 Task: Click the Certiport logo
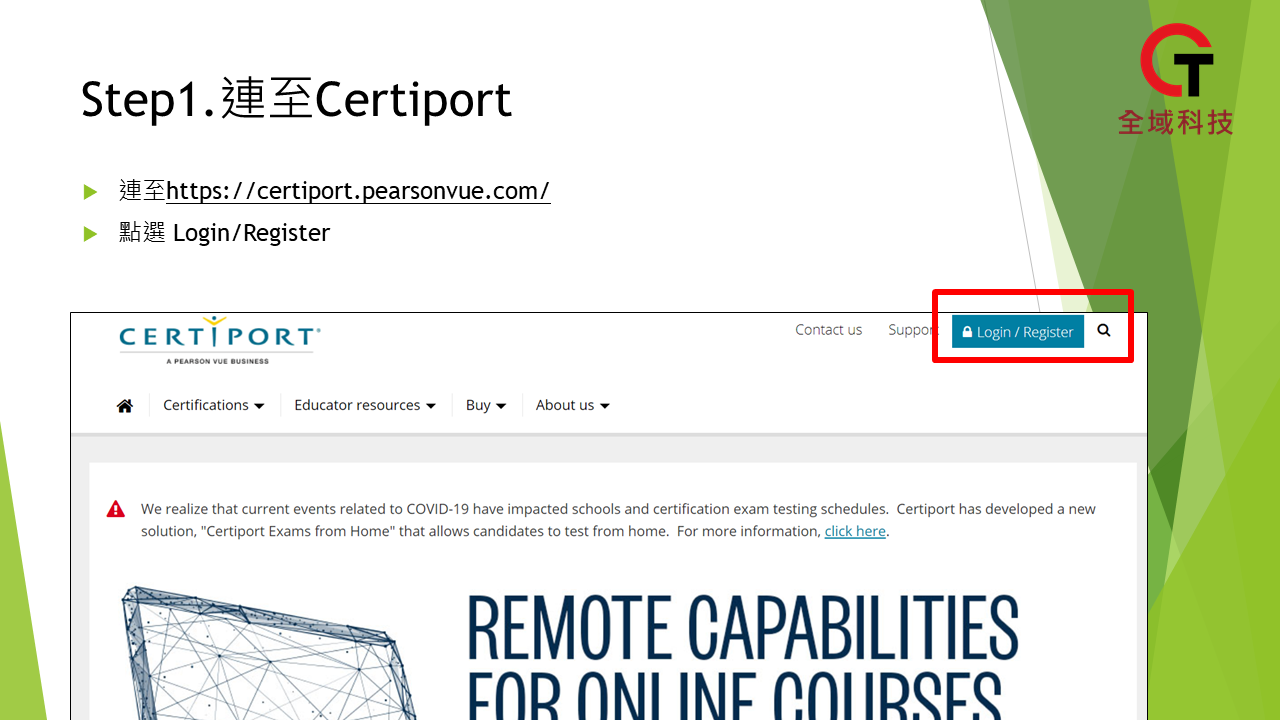tap(220, 341)
